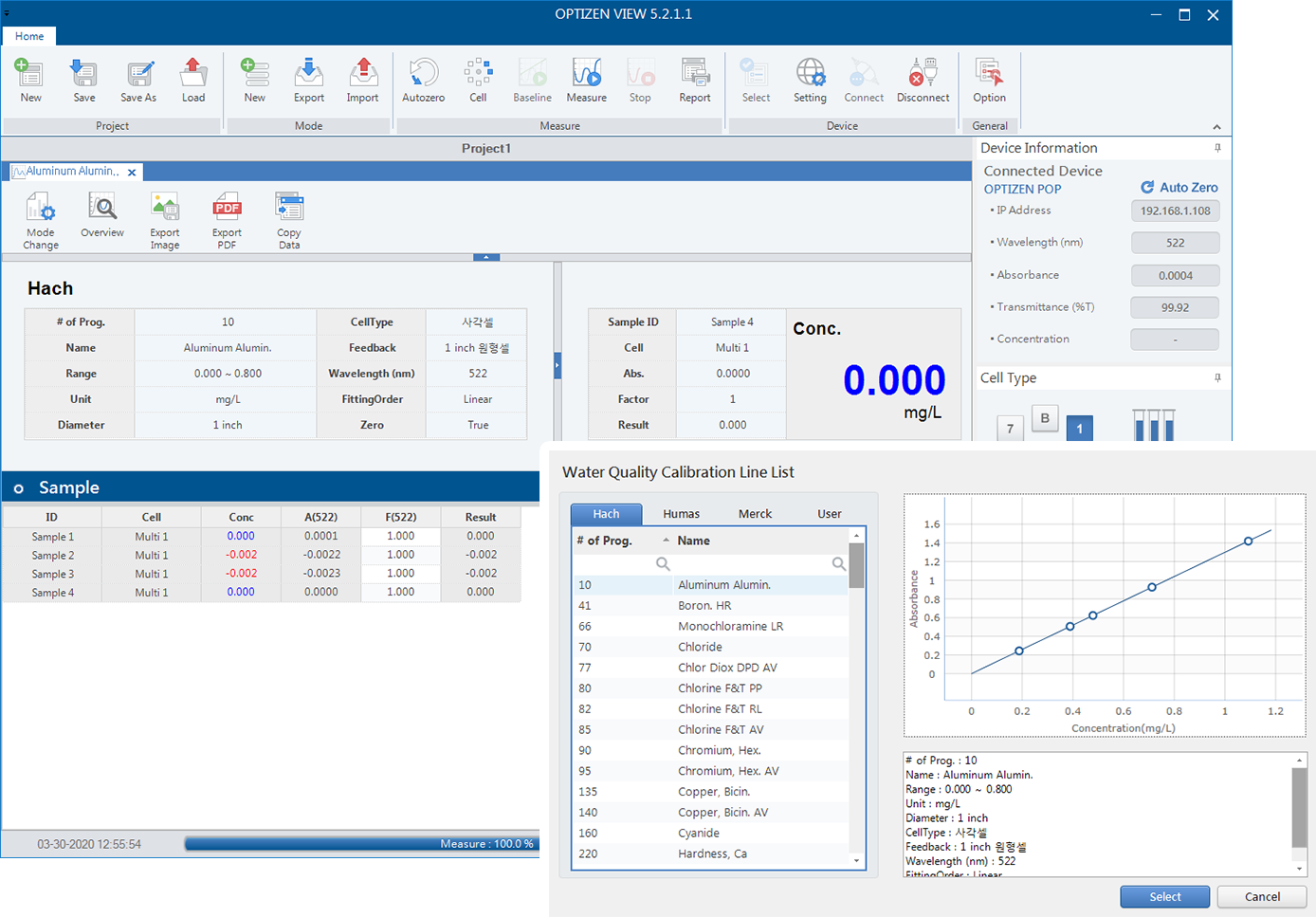The width and height of the screenshot is (1316, 917).
Task: Pin the Cell Type panel
Action: pyautogui.click(x=1217, y=377)
